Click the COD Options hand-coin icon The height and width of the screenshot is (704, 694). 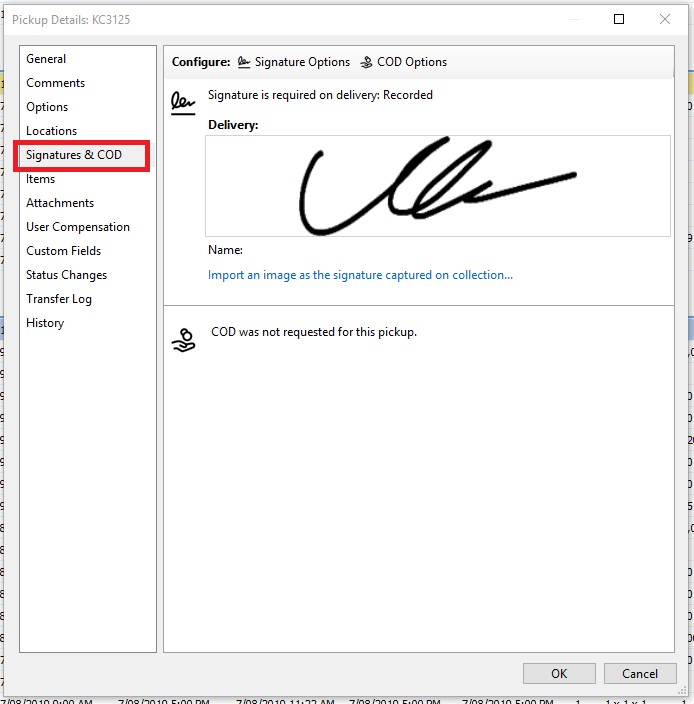click(366, 62)
